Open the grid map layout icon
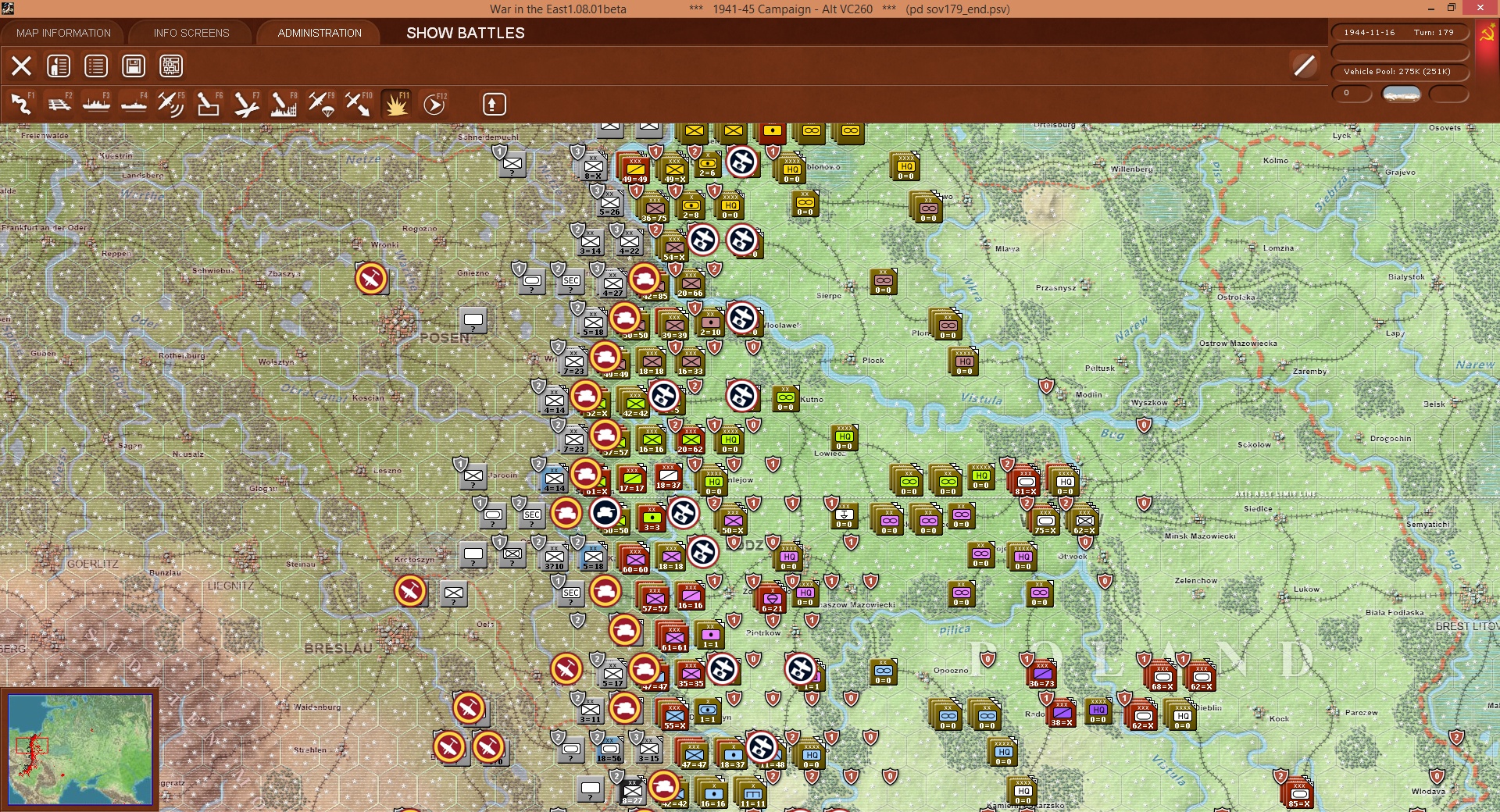 (x=171, y=66)
